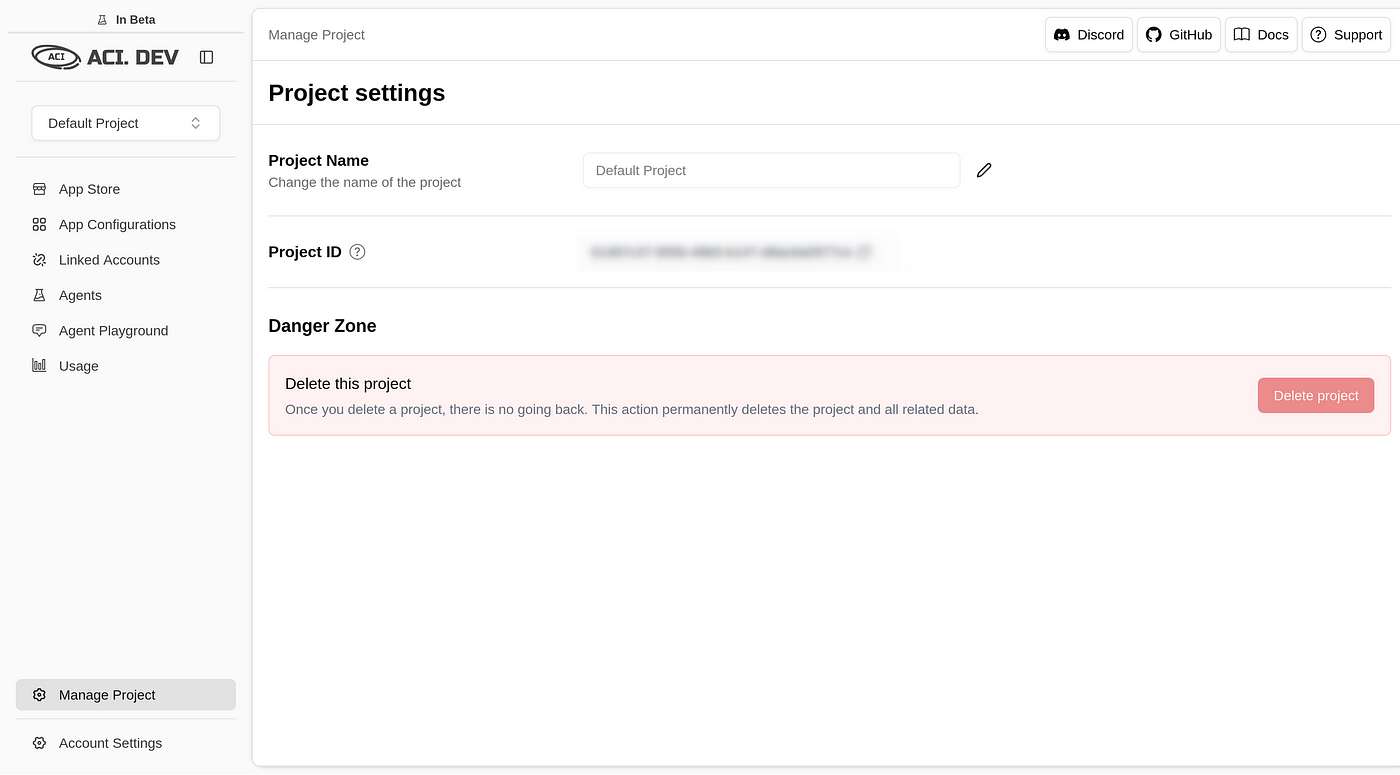Open the Default Project selector dropdown
The width and height of the screenshot is (1400, 775).
pos(126,123)
